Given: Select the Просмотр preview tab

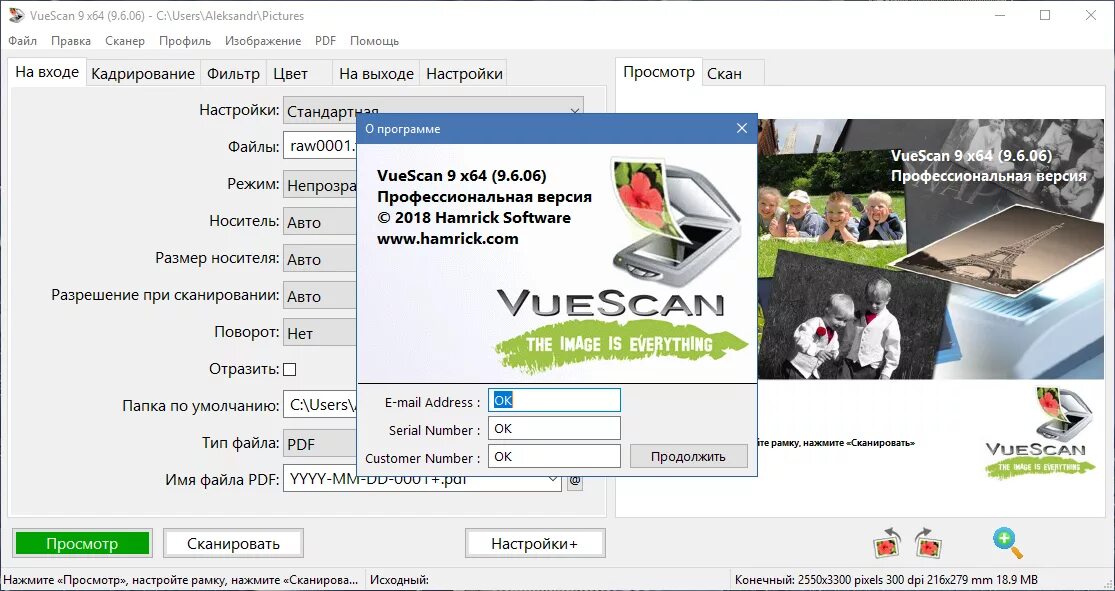Looking at the screenshot, I should click(x=658, y=72).
